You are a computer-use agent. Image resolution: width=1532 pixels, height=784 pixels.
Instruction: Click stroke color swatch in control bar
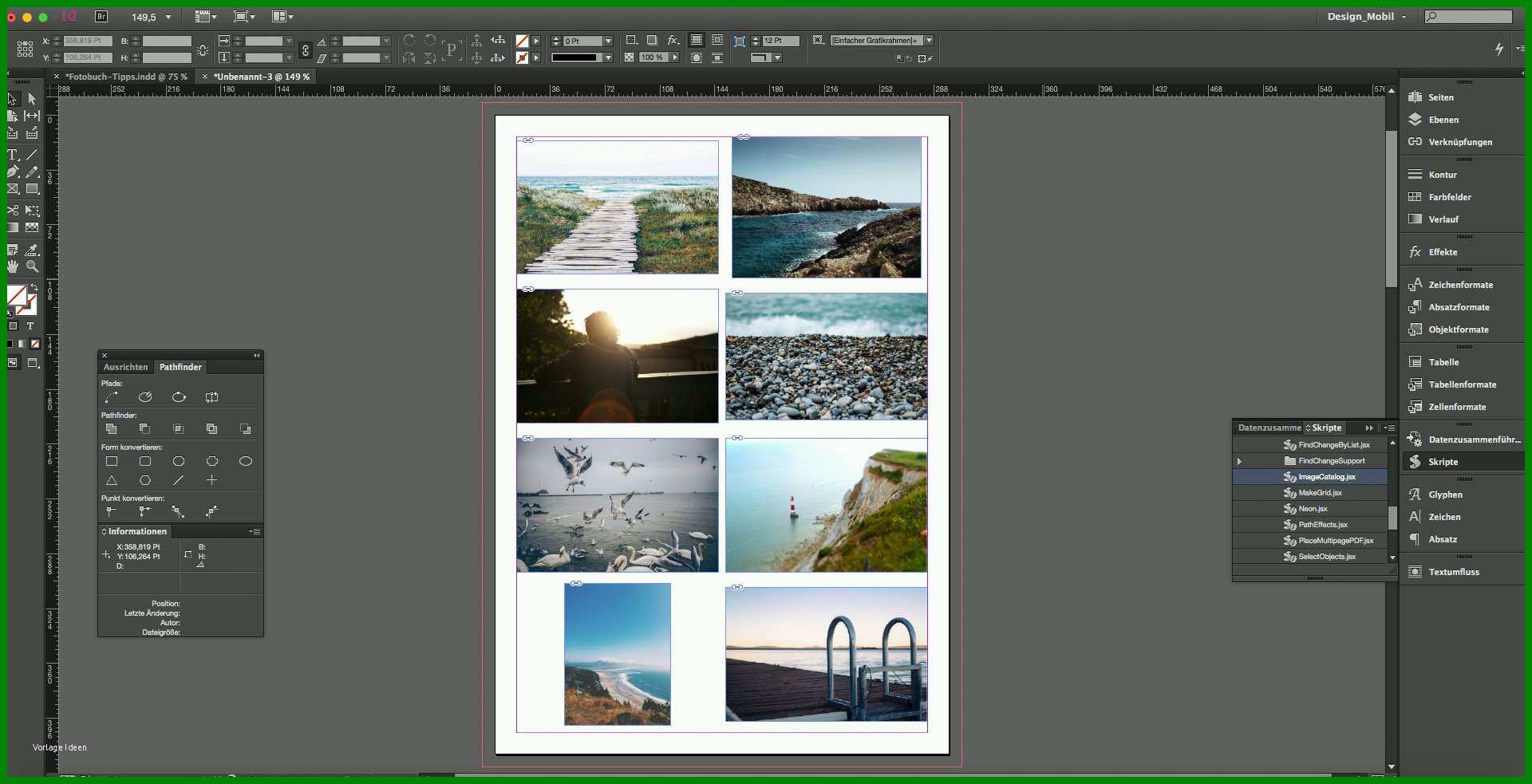522,57
